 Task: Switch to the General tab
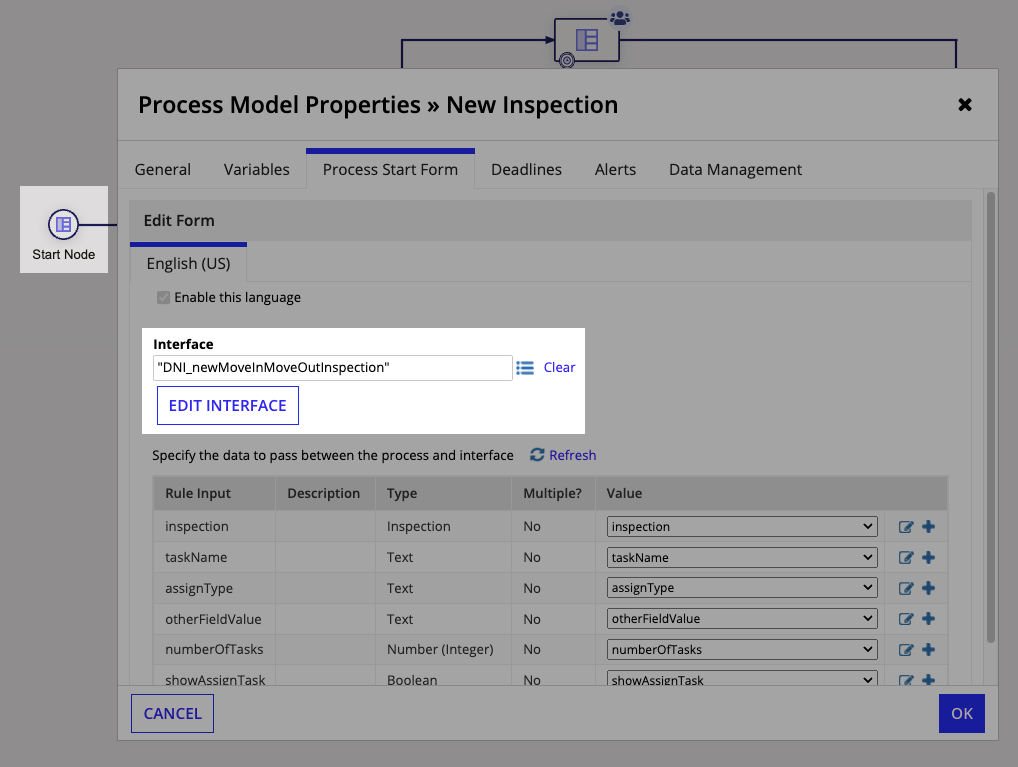[162, 170]
